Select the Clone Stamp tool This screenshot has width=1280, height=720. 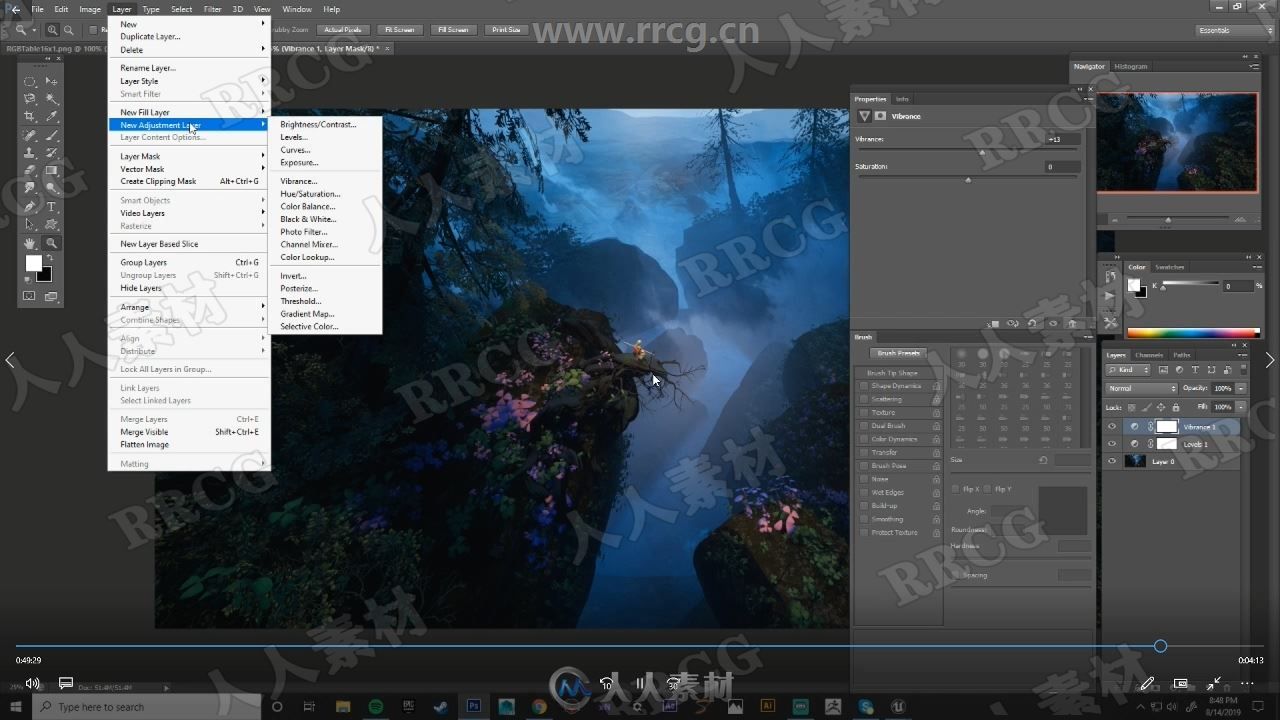point(30,152)
